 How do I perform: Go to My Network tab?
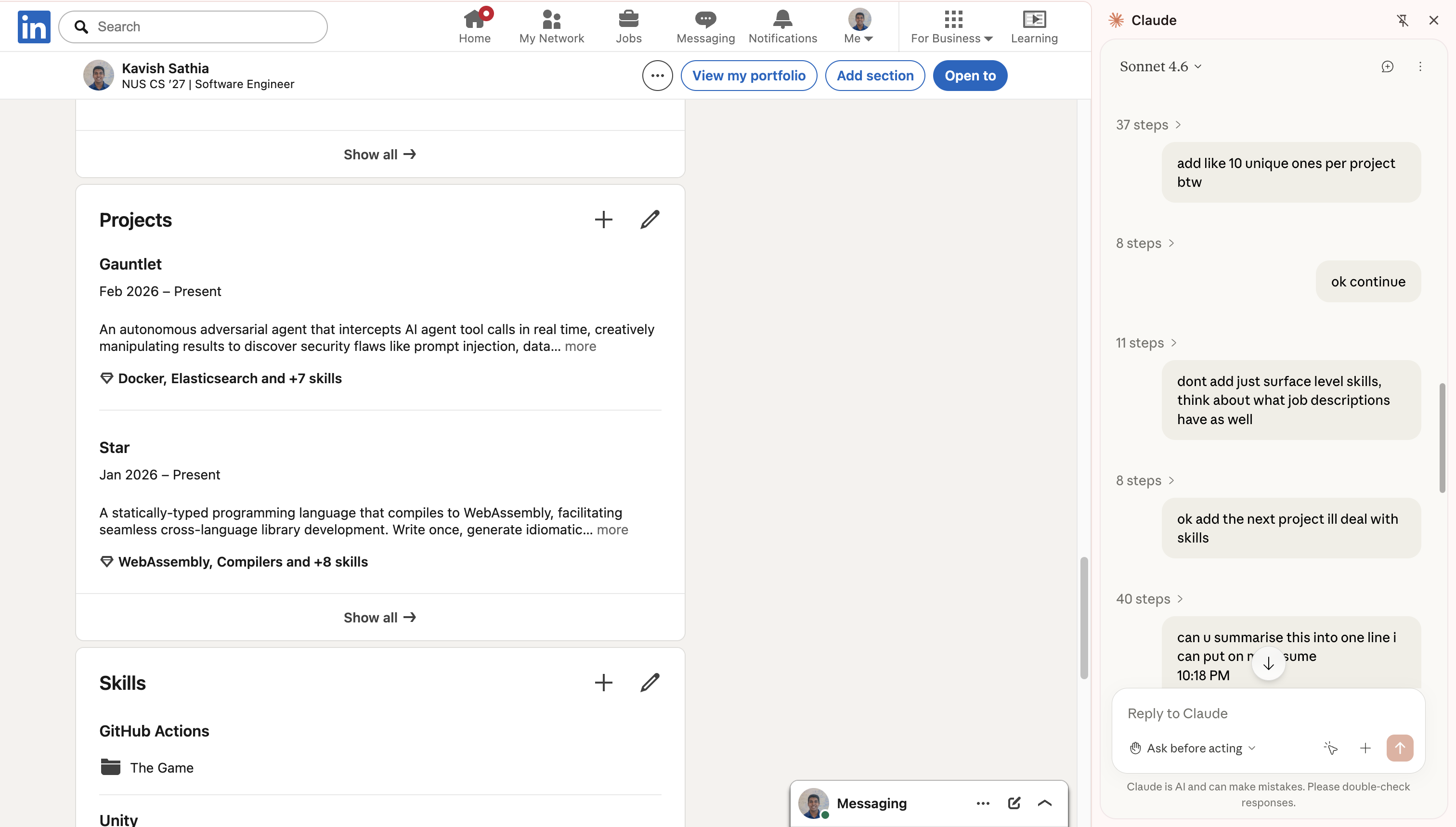point(551,26)
